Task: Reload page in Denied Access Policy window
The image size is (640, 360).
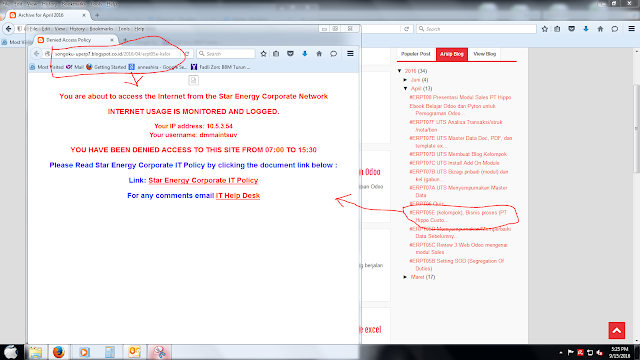Action: coord(187,53)
